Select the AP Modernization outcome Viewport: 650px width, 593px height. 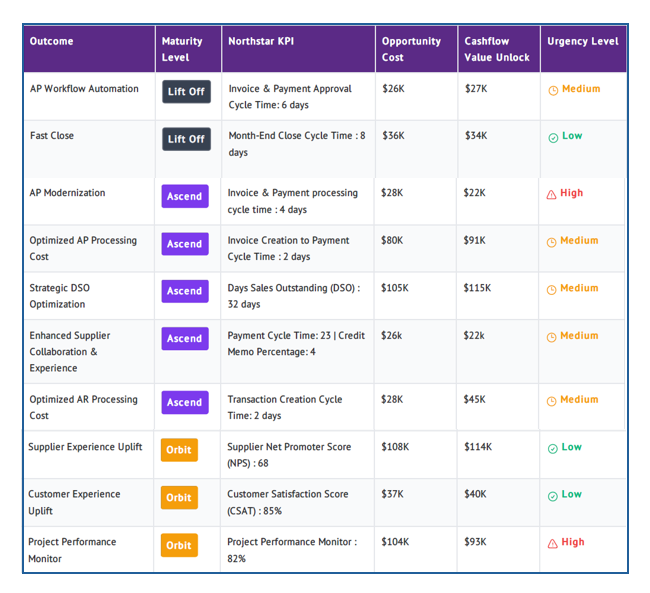click(67, 193)
